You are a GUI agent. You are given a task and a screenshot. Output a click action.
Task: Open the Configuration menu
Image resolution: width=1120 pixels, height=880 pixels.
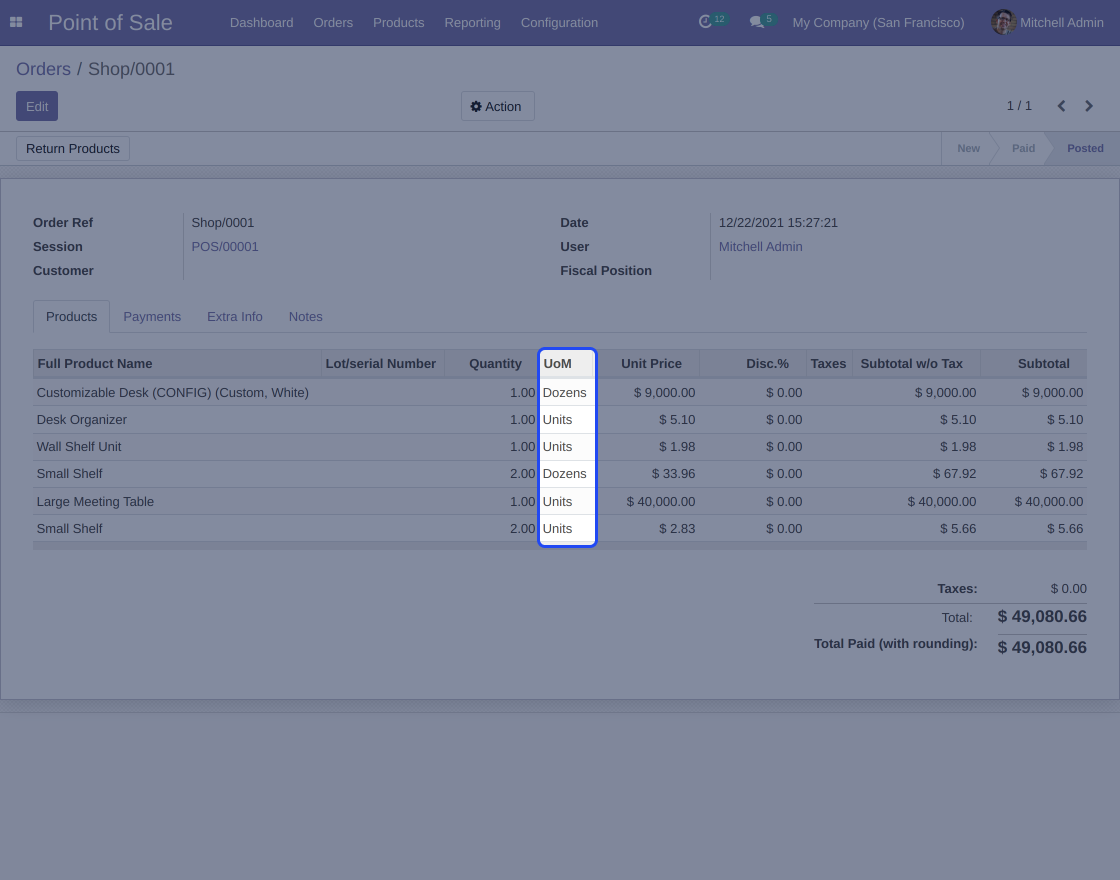point(559,22)
